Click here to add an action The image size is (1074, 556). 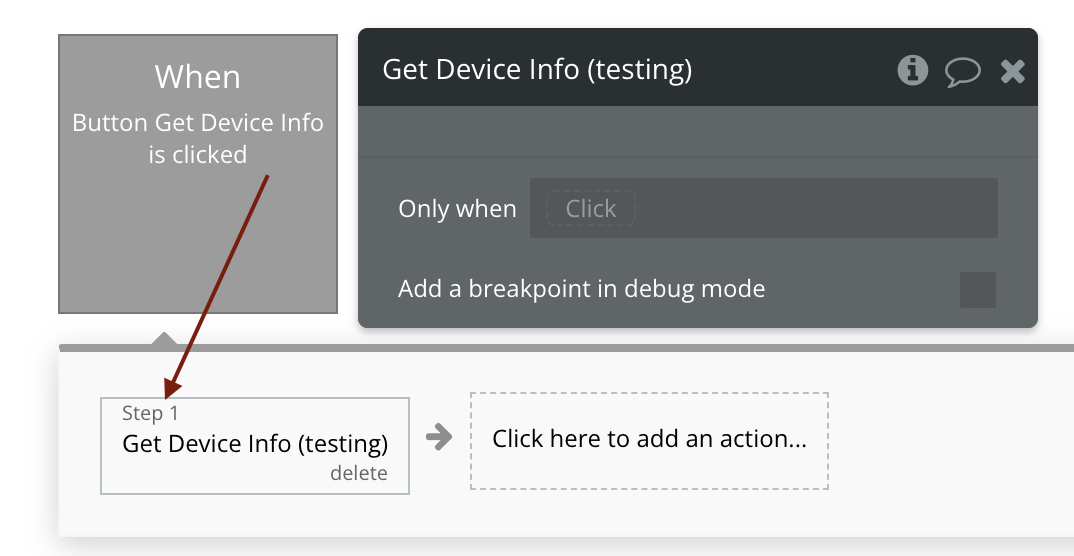coord(649,439)
